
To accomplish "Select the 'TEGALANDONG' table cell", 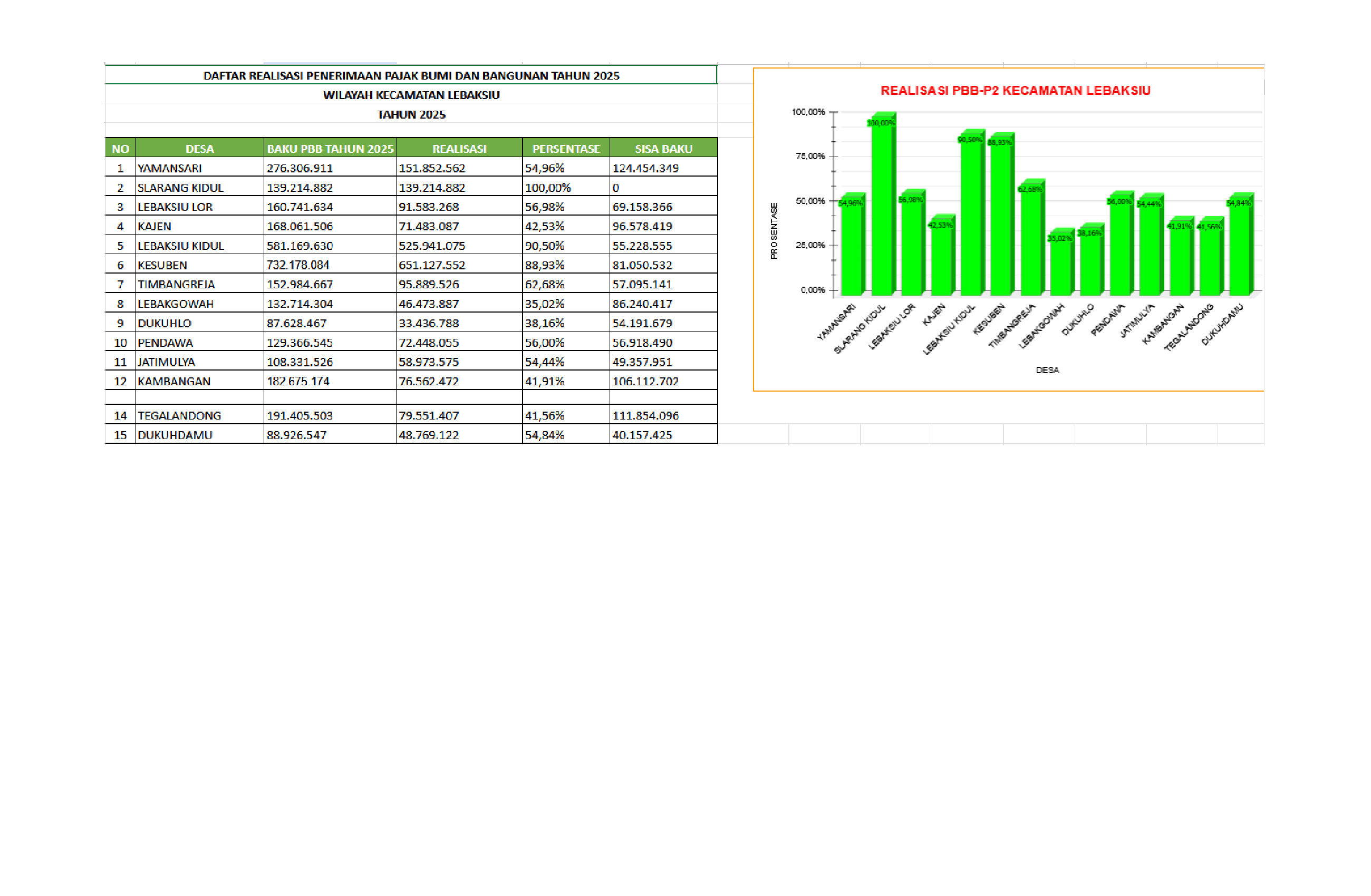I will tap(199, 415).
